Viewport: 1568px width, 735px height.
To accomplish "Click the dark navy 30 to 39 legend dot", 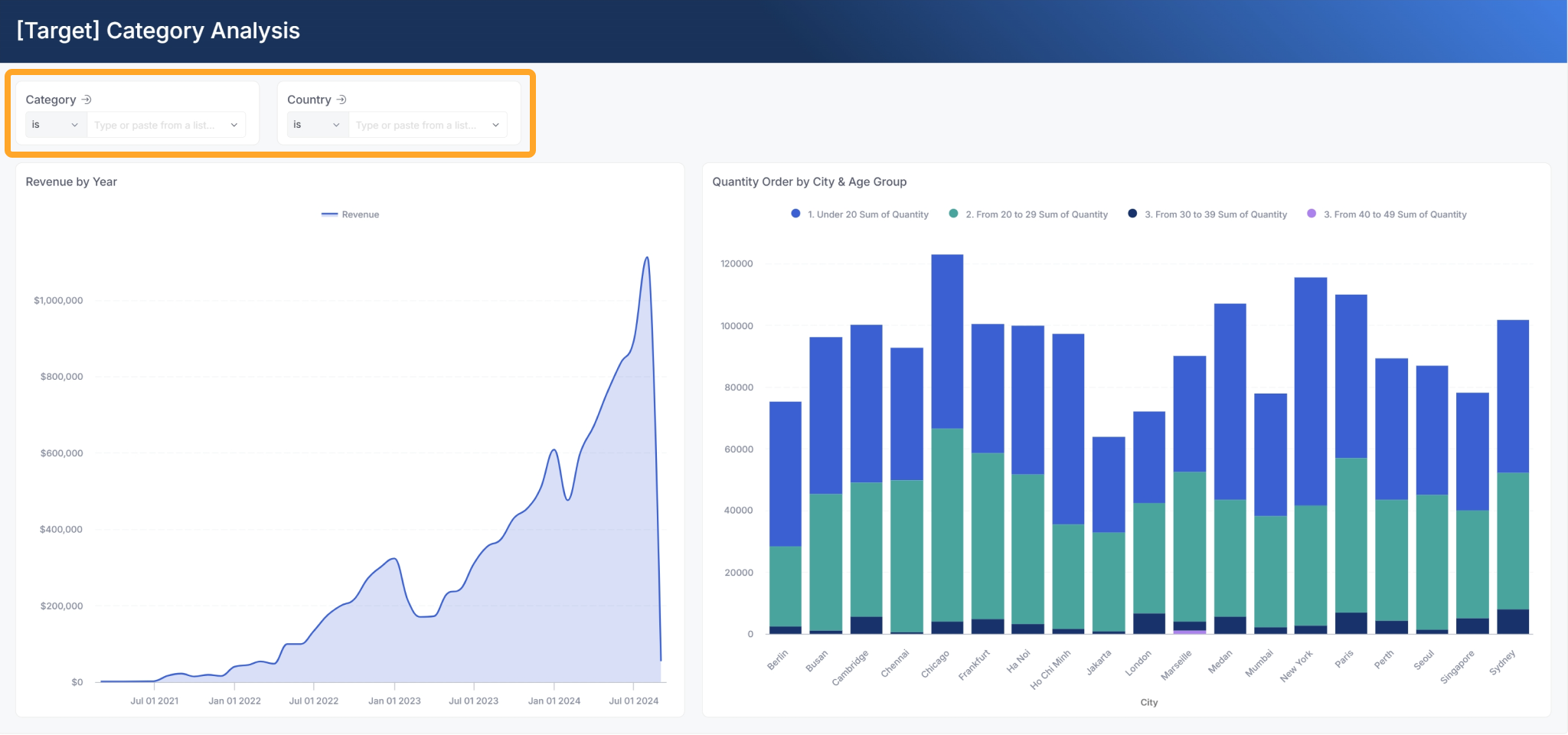I will (x=1132, y=214).
